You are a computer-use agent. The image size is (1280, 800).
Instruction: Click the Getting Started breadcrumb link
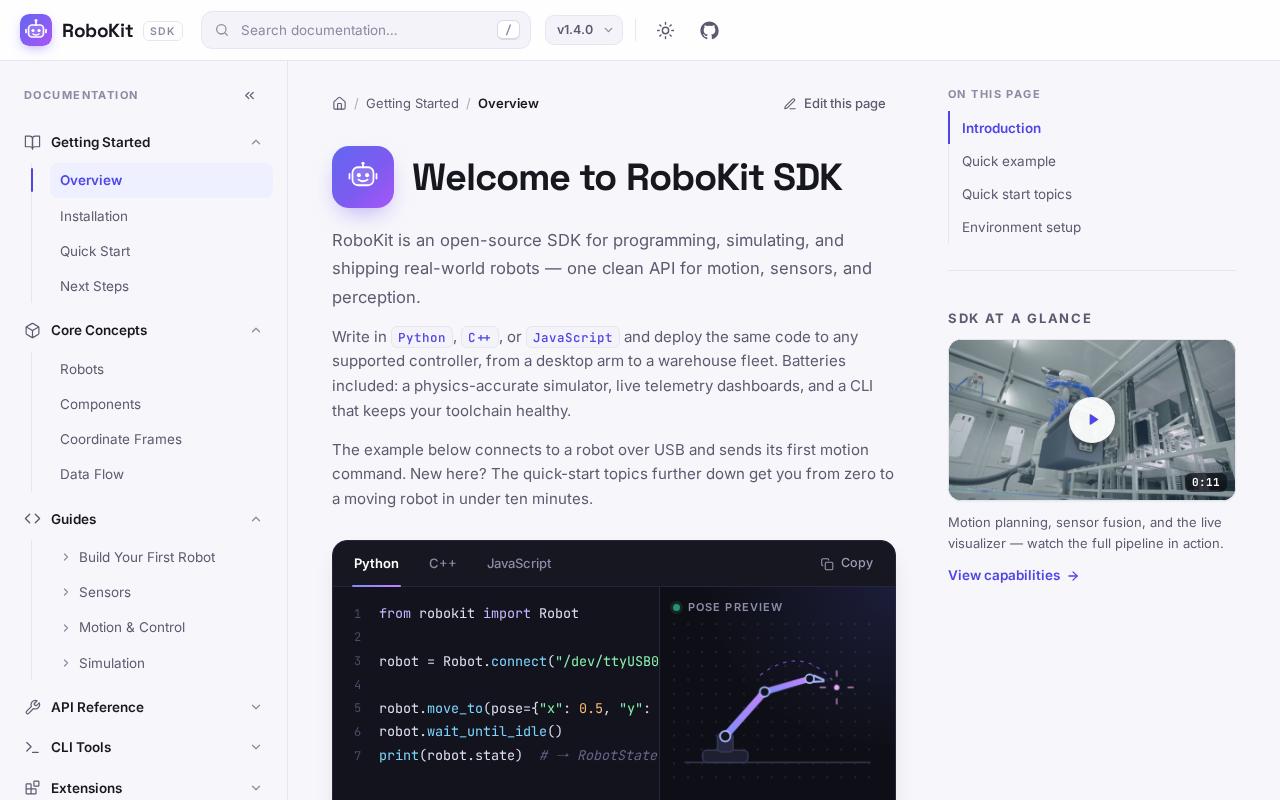(x=412, y=103)
